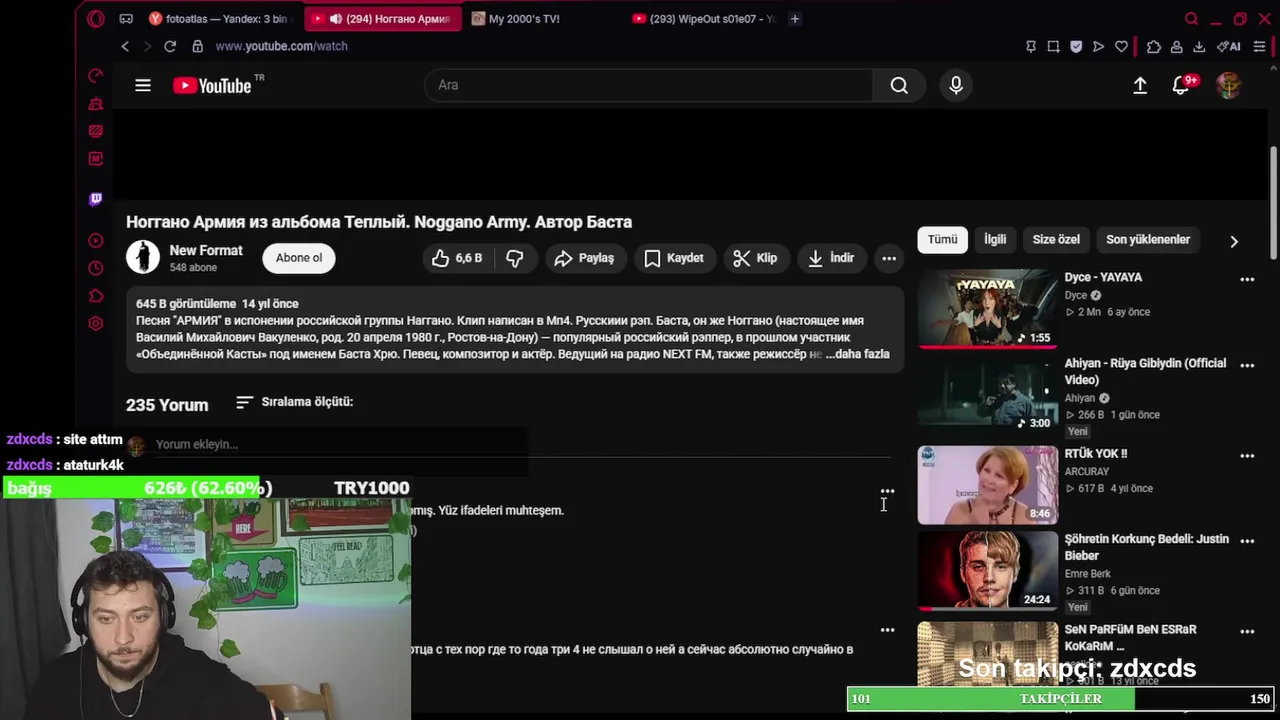Open YouTube account avatar menu

(1228, 85)
